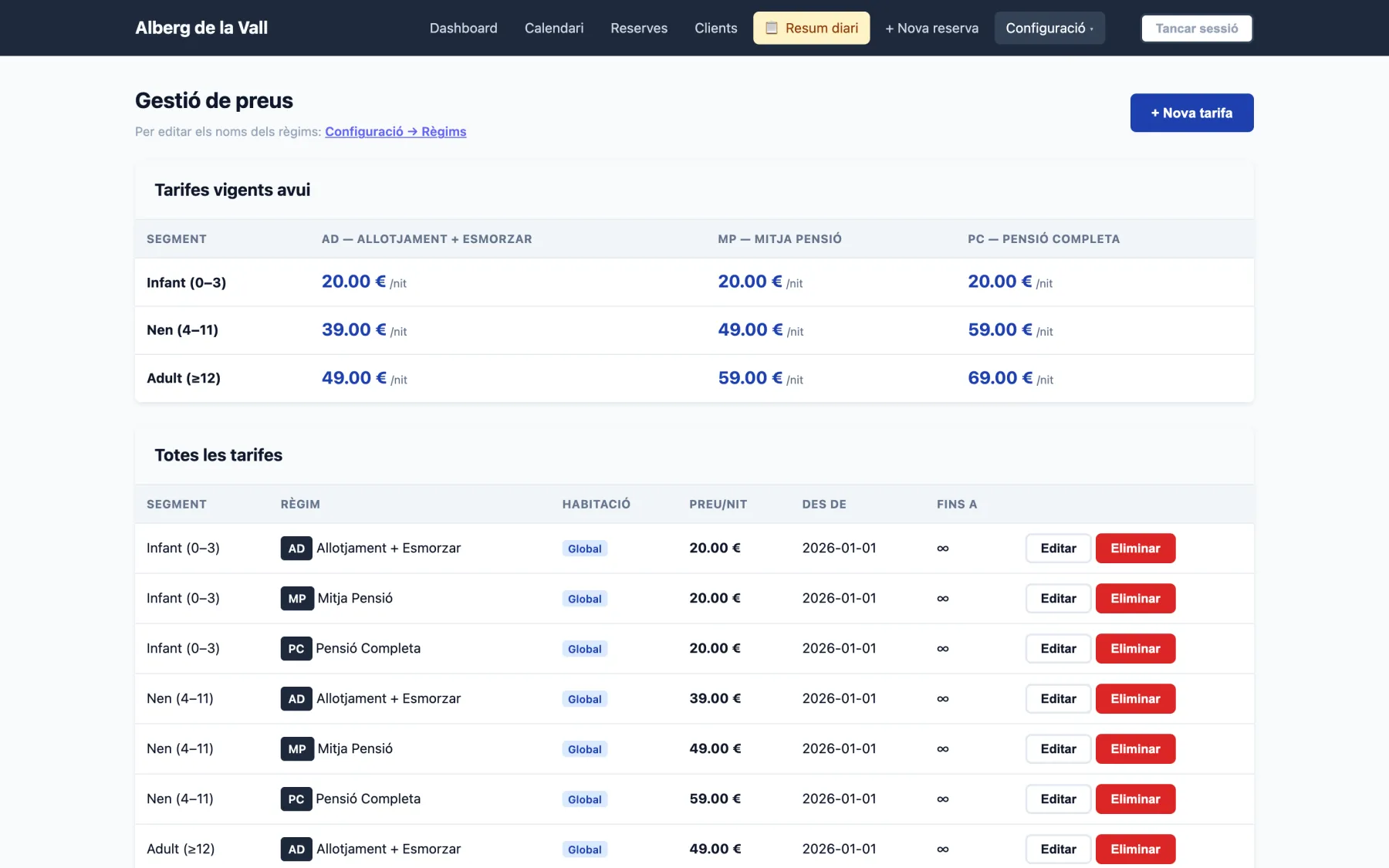Open the Resum diari notebook icon

771,28
